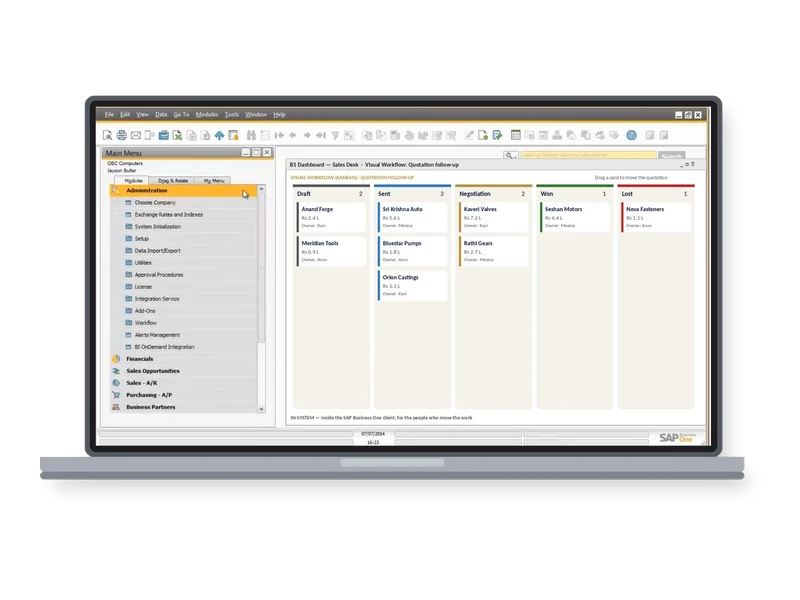Open the View menu

142,115
